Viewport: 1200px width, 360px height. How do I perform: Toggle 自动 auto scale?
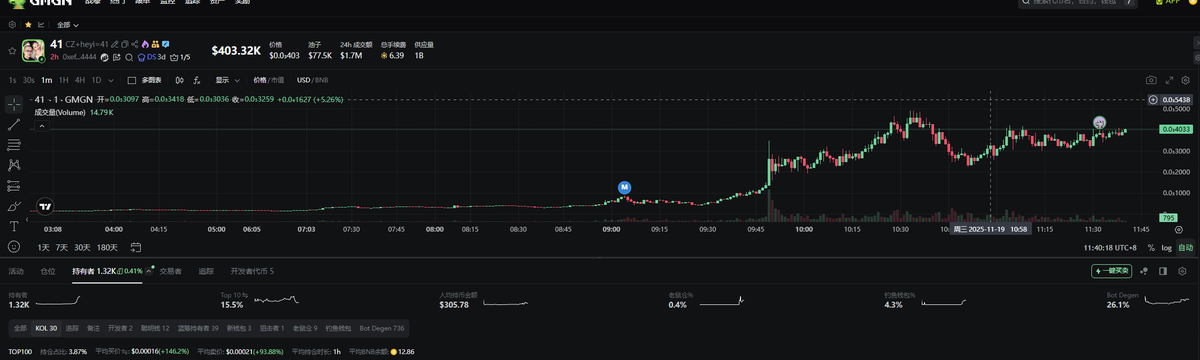tap(1185, 247)
